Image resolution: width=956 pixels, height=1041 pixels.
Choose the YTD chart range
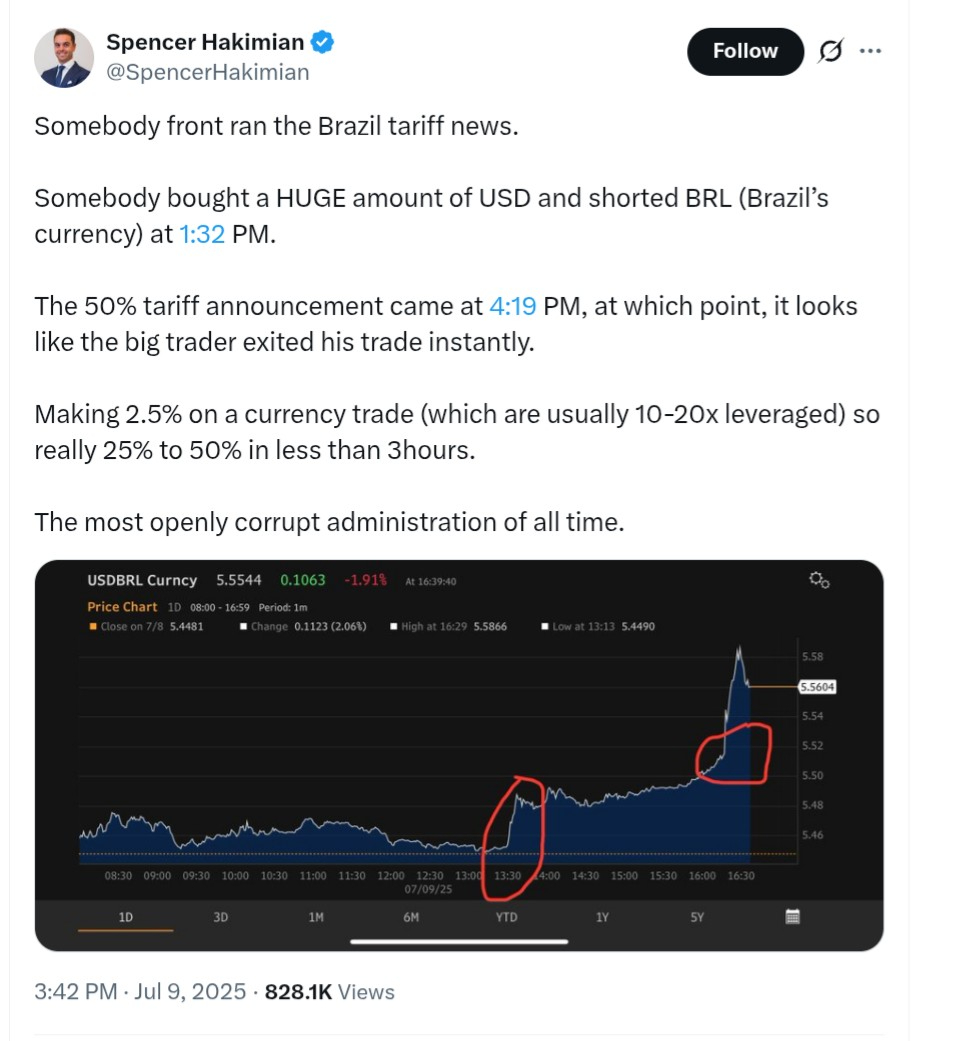click(x=506, y=916)
